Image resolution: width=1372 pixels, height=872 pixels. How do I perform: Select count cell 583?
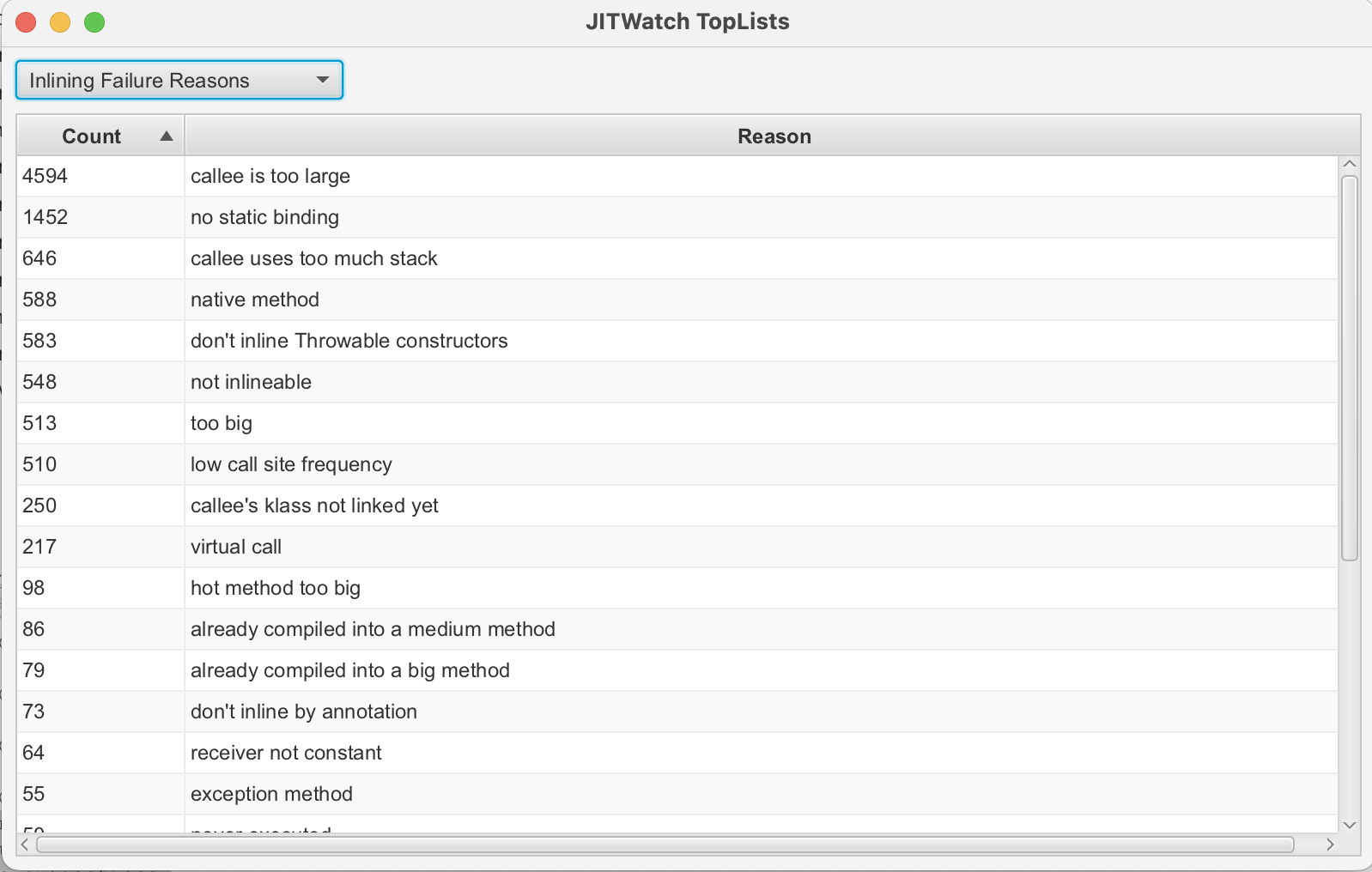coord(100,341)
